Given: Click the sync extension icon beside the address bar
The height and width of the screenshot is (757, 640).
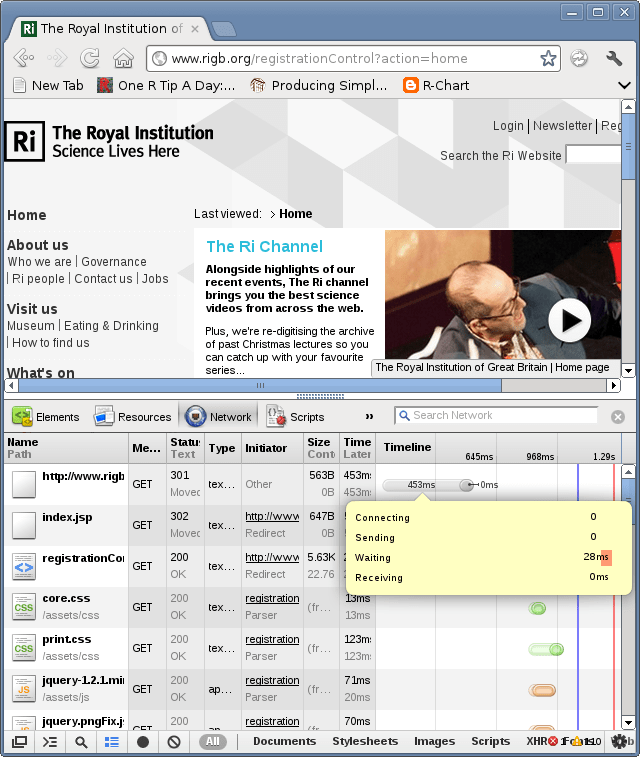Looking at the screenshot, I should click(579, 58).
